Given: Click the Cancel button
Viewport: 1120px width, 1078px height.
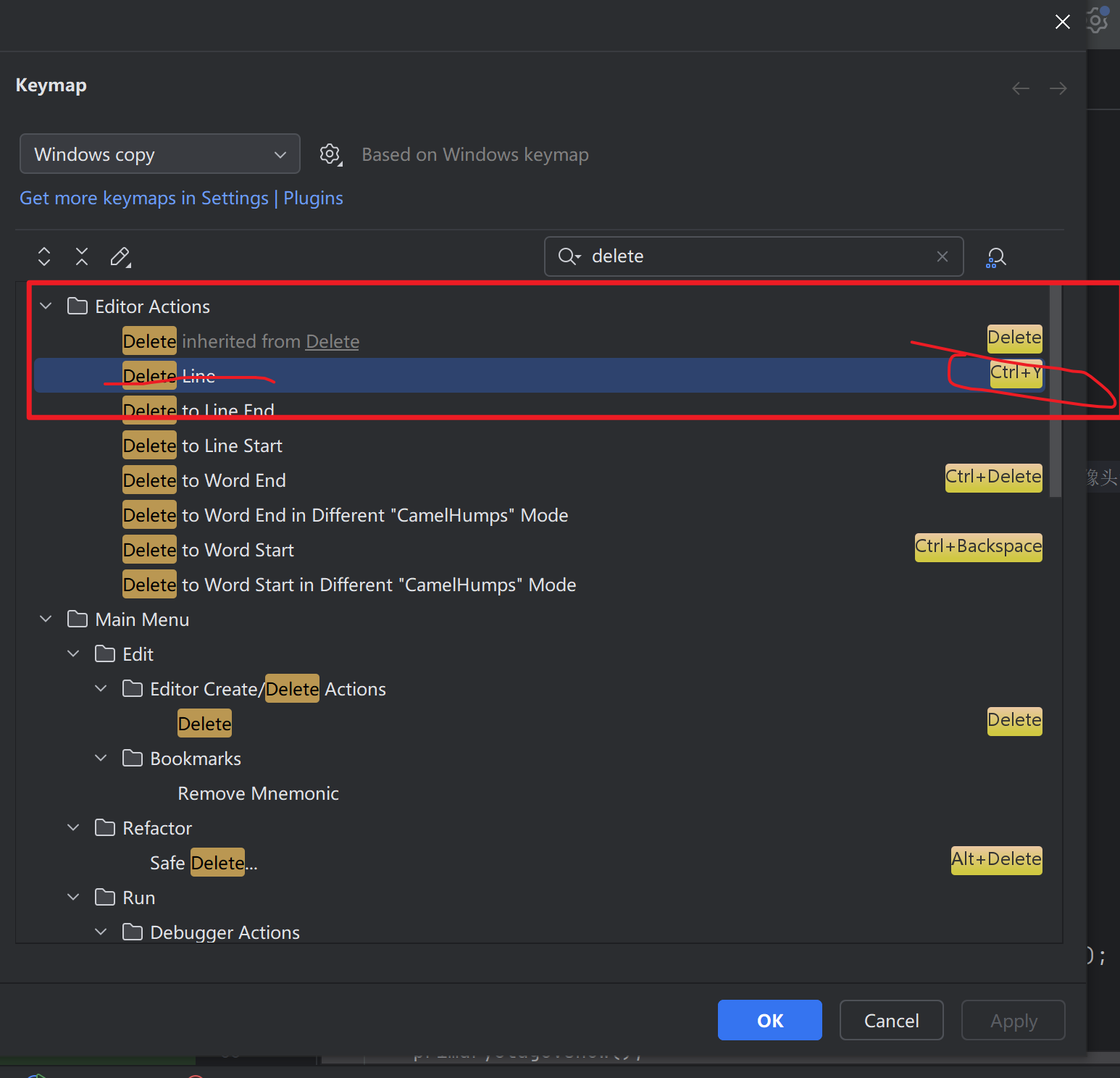Looking at the screenshot, I should 892,1020.
